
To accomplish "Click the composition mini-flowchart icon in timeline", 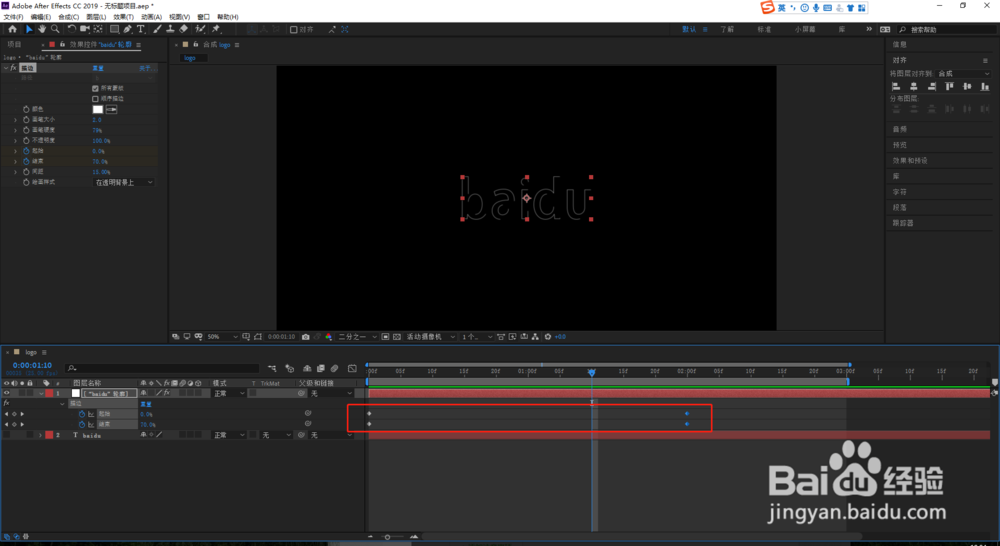I will point(272,369).
